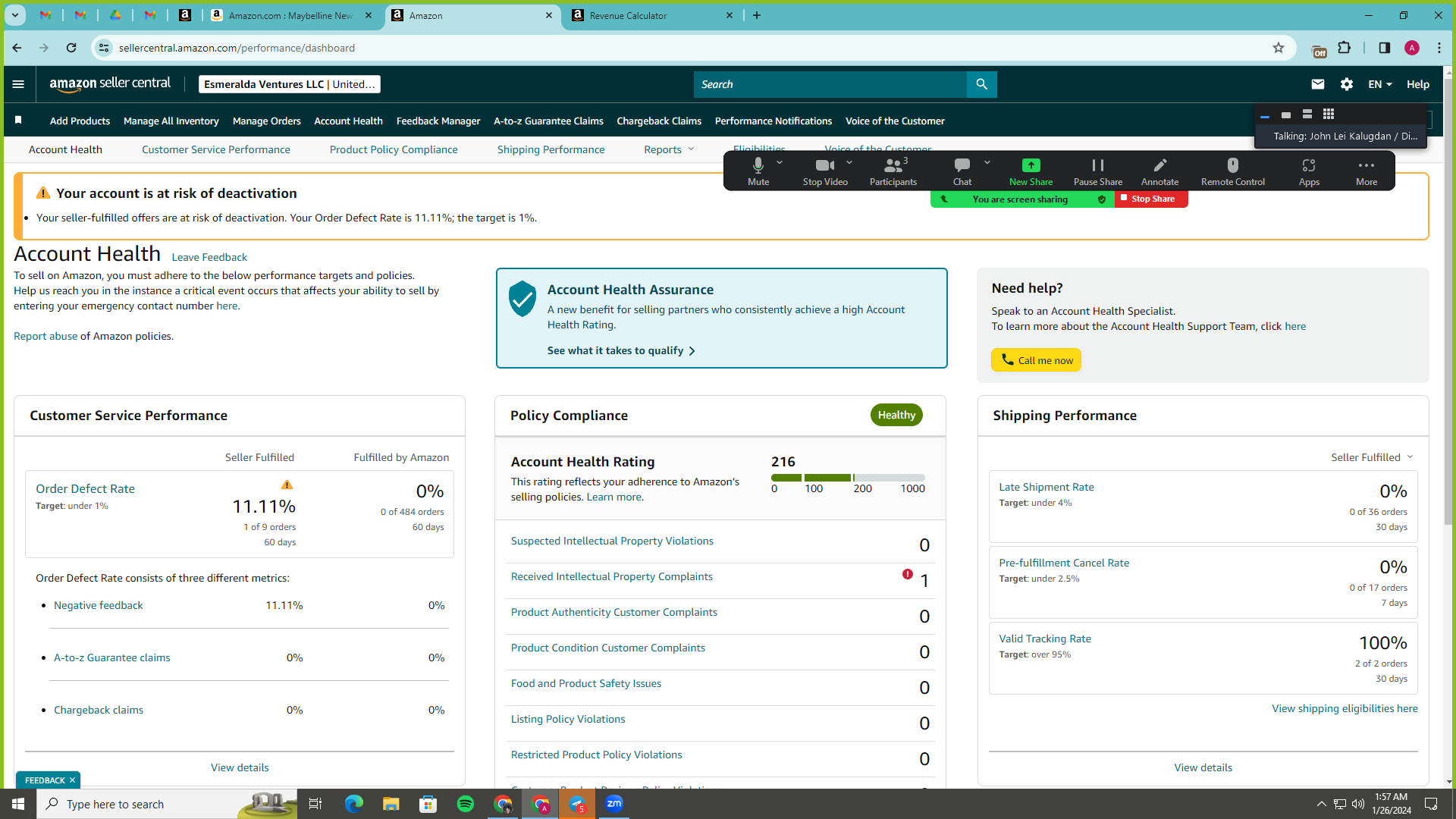The width and height of the screenshot is (1456, 819).
Task: Click the Seller Central search field
Action: click(x=830, y=84)
